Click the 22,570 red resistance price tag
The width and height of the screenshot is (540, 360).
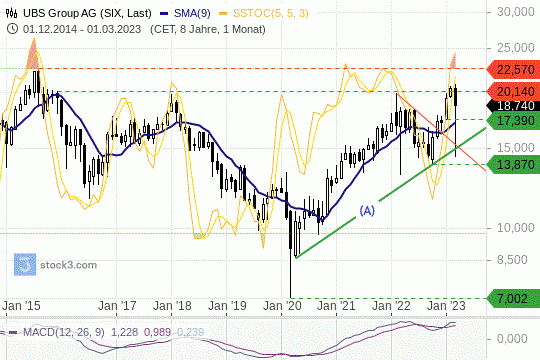click(x=513, y=70)
